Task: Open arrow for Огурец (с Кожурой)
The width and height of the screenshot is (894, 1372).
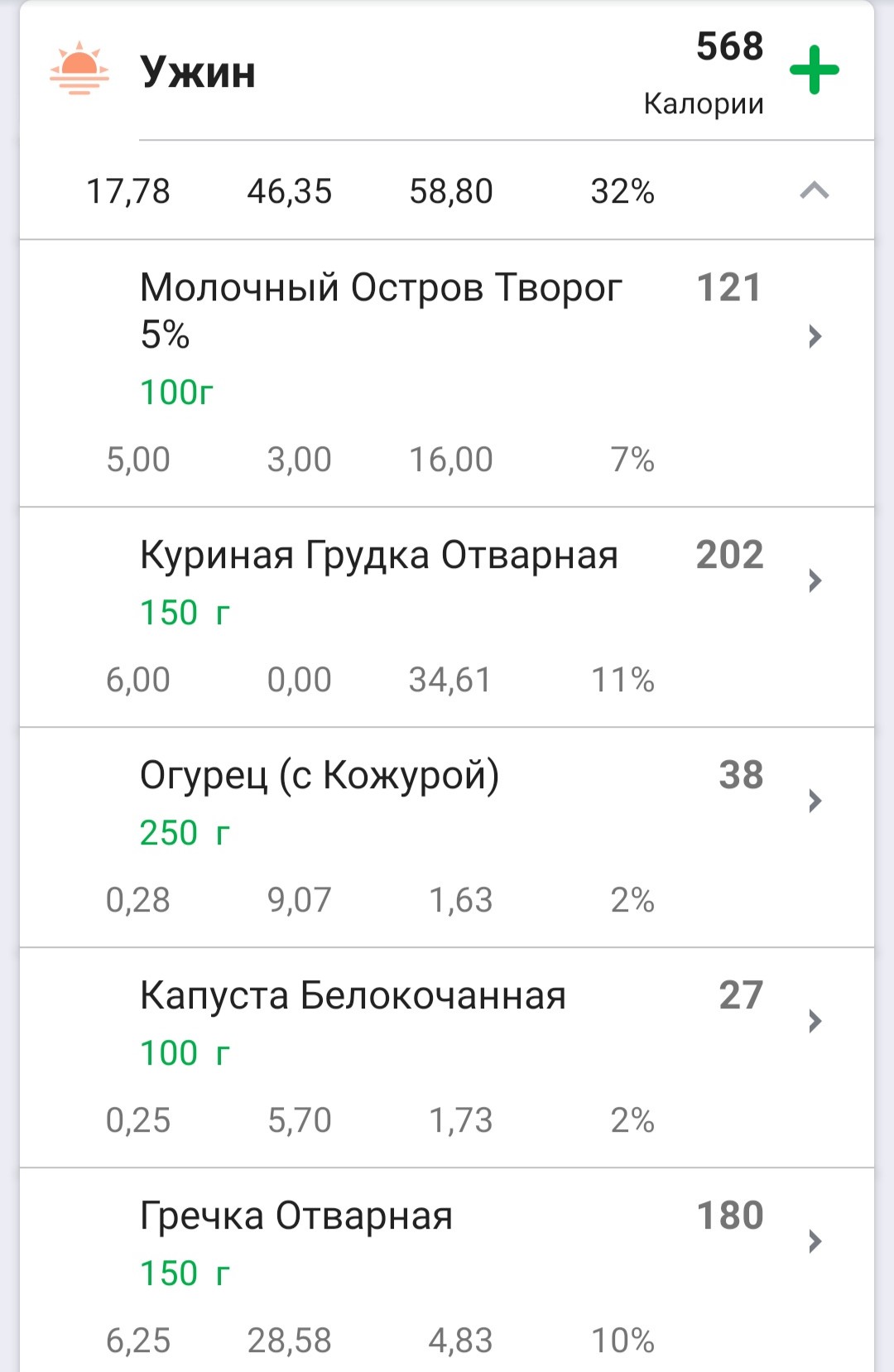Action: point(815,801)
